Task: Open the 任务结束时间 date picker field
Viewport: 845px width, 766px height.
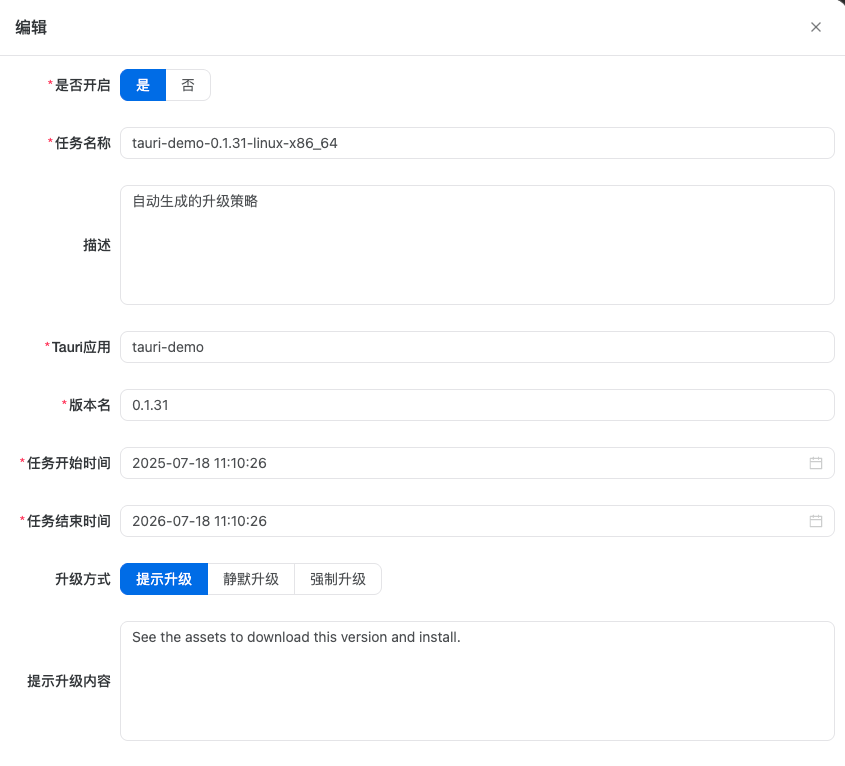Action: (x=460, y=521)
